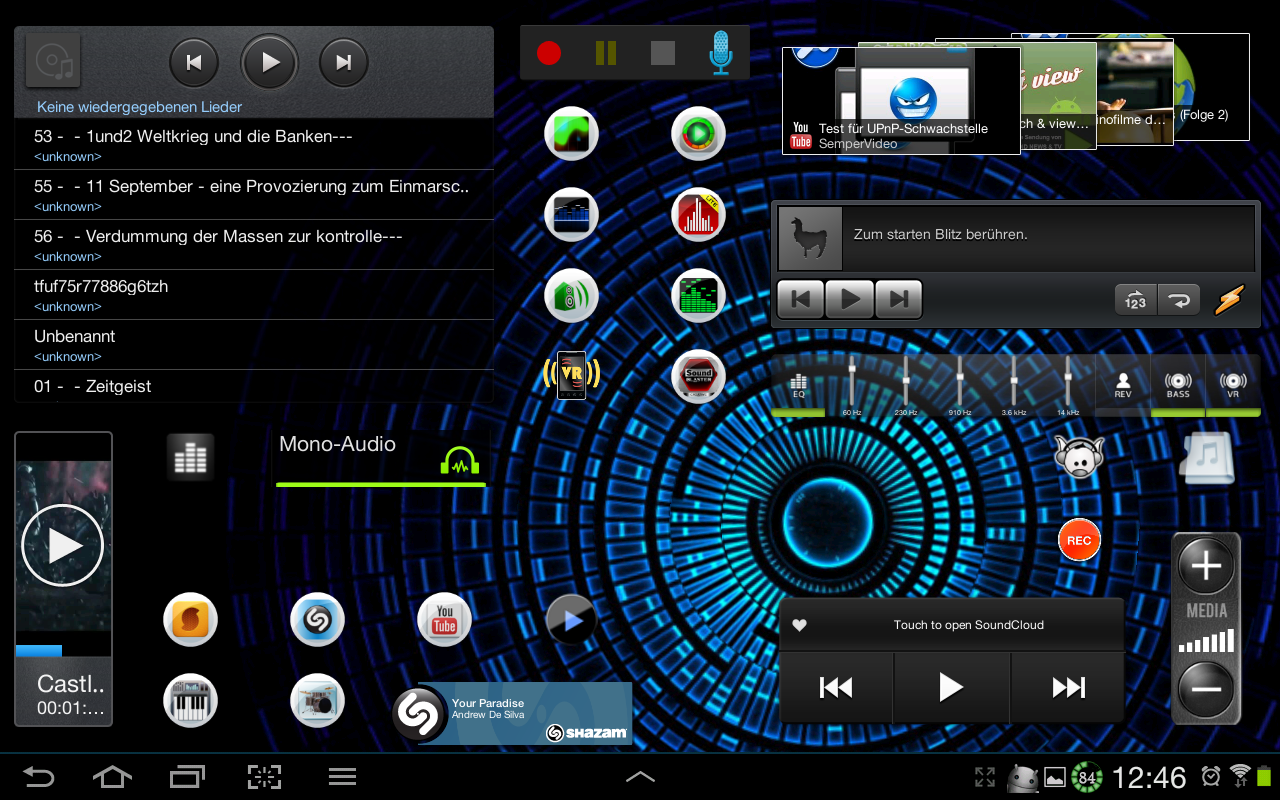The image size is (1280, 800).
Task: Open the VR phone vibration app icon
Action: [x=571, y=376]
